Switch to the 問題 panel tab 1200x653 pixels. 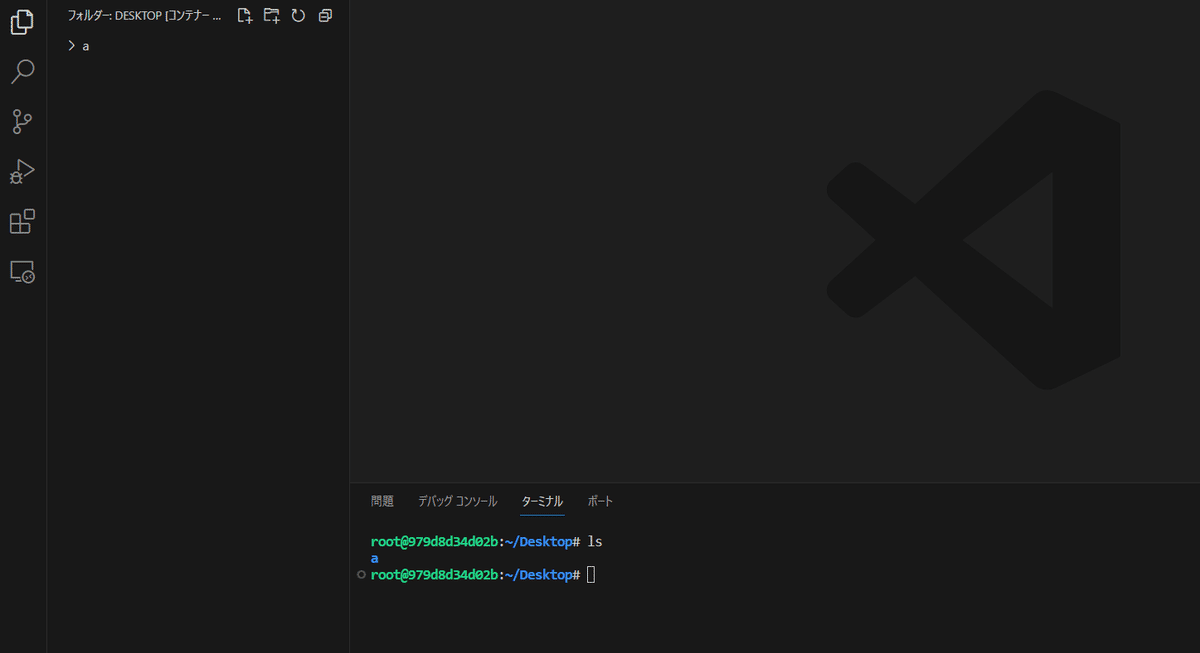pyautogui.click(x=382, y=501)
